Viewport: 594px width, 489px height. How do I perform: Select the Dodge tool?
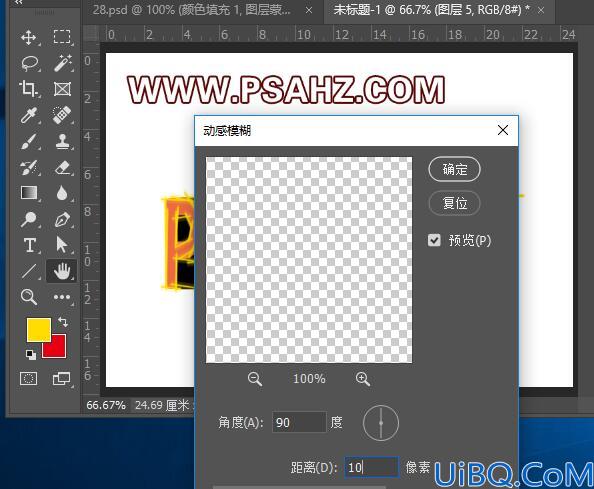28,219
